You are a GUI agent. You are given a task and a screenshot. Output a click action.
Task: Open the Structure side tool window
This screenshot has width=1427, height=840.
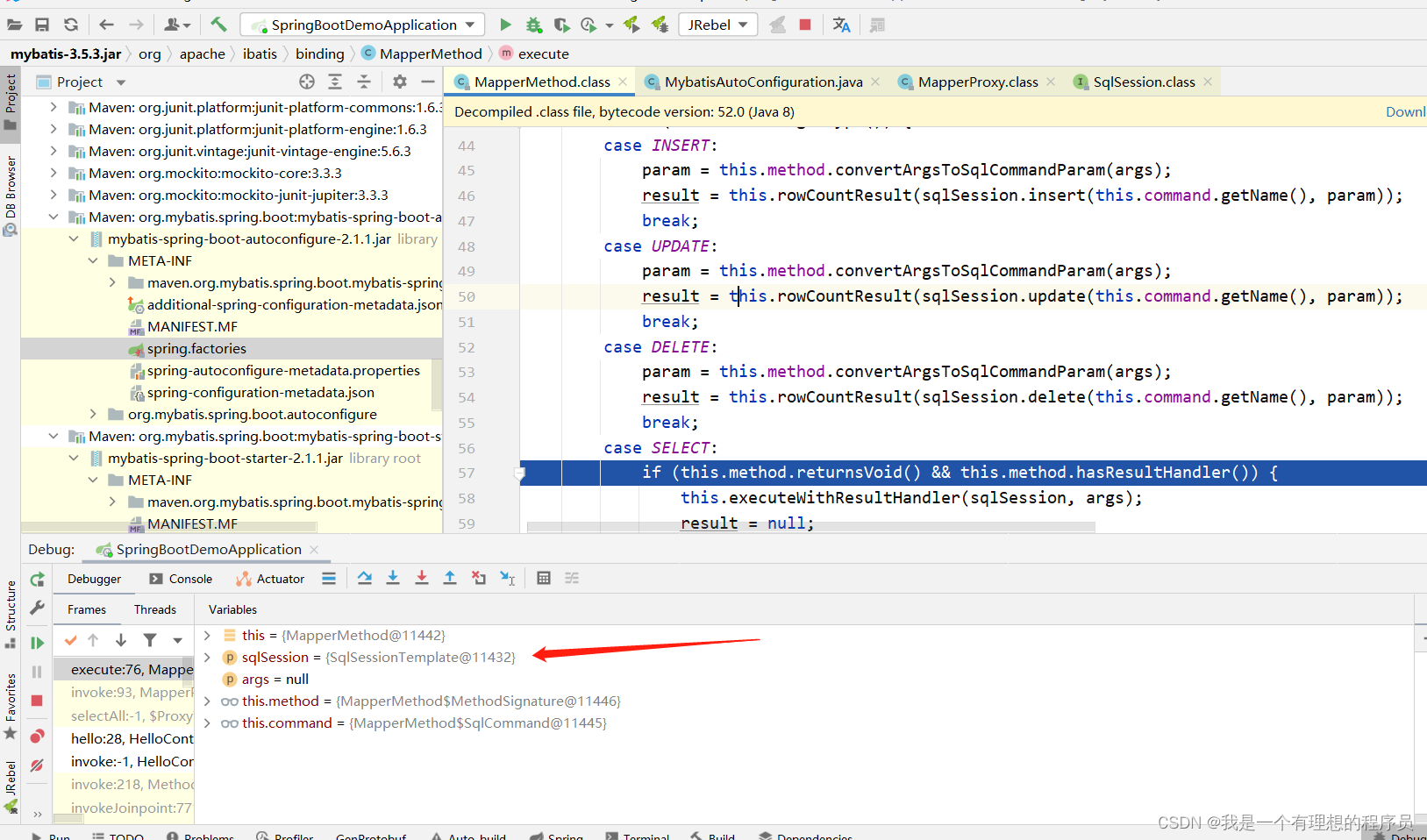(x=11, y=614)
